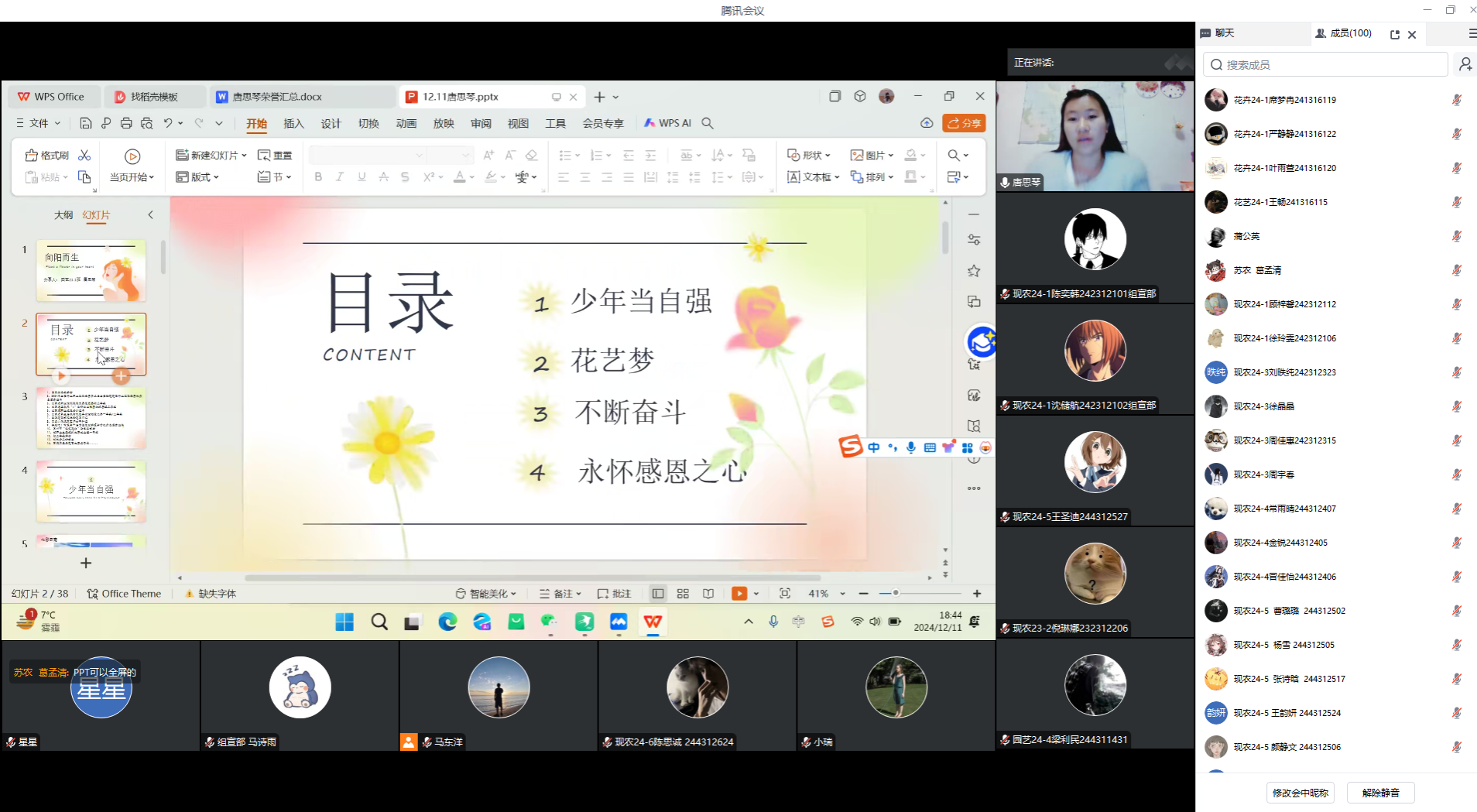Click the 搜索成员 member search field
Screen dimensions: 1477x812
point(1325,64)
